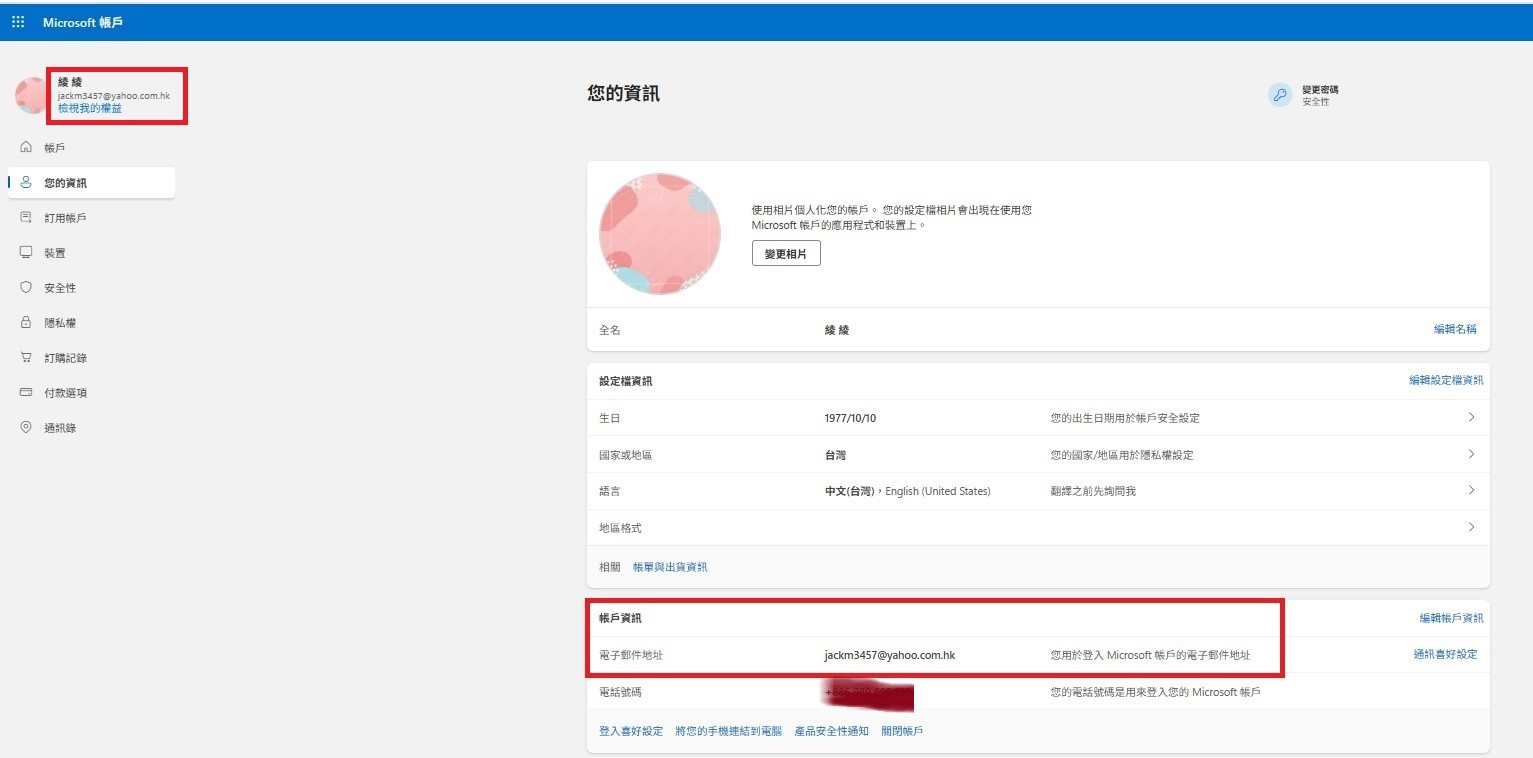Expand the 語言 row chevron
The width and height of the screenshot is (1533, 758).
pos(1471,490)
